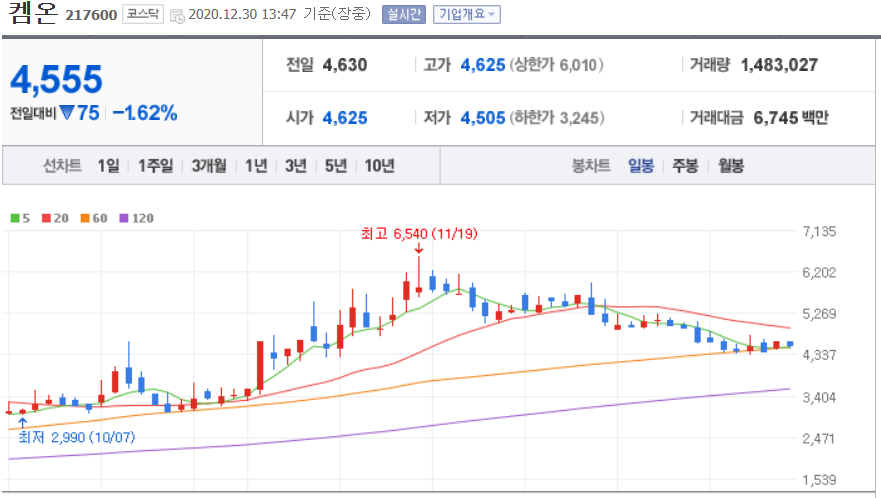
Task: Click the 저가 value 4,505
Action: pyautogui.click(x=483, y=118)
